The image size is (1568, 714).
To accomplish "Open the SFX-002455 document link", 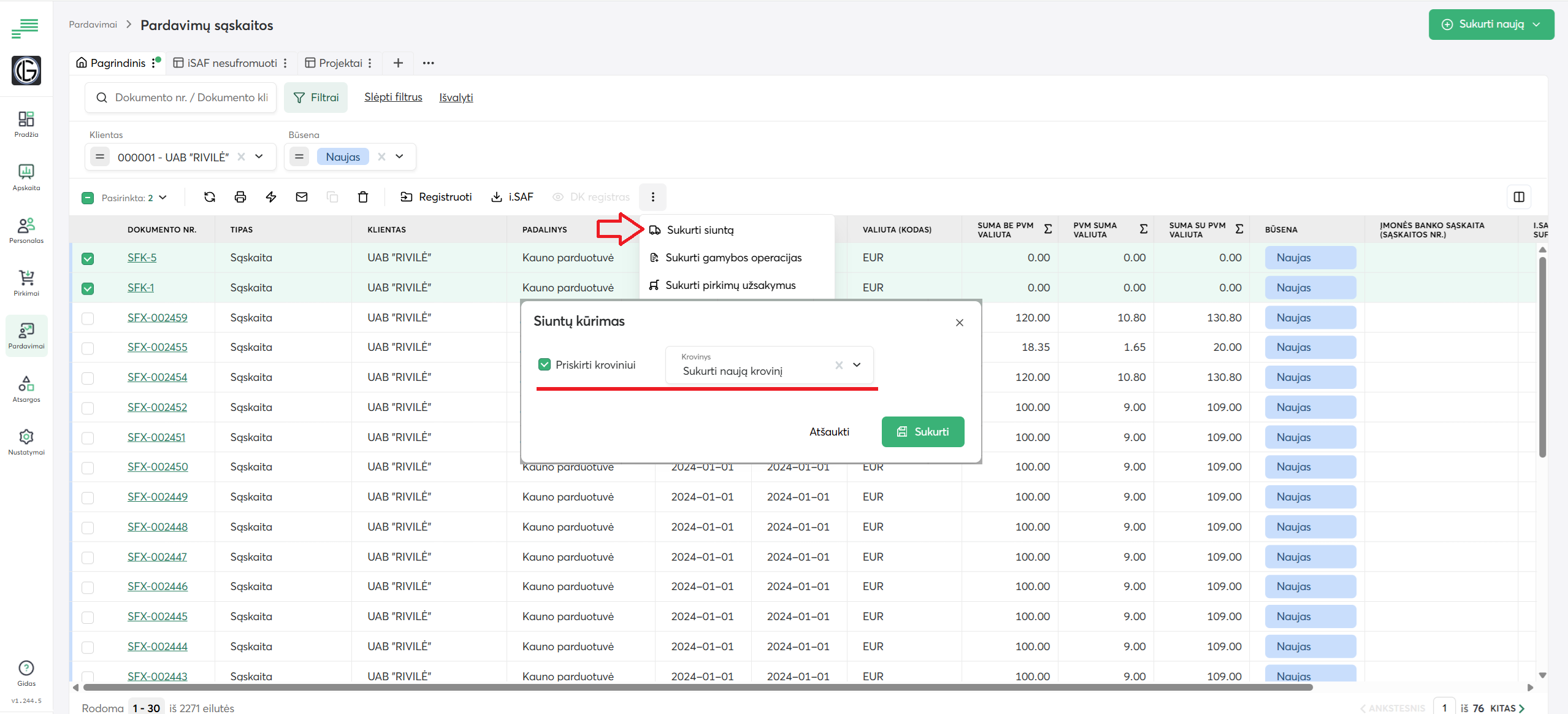I will click(x=158, y=347).
